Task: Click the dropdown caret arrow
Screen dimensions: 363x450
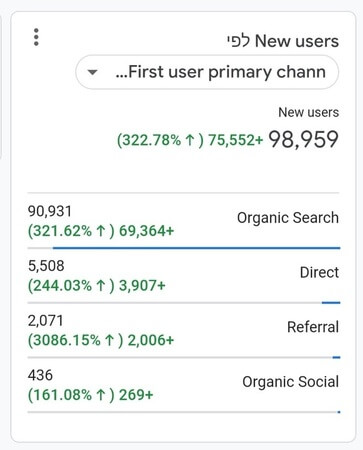Action: pos(92,72)
